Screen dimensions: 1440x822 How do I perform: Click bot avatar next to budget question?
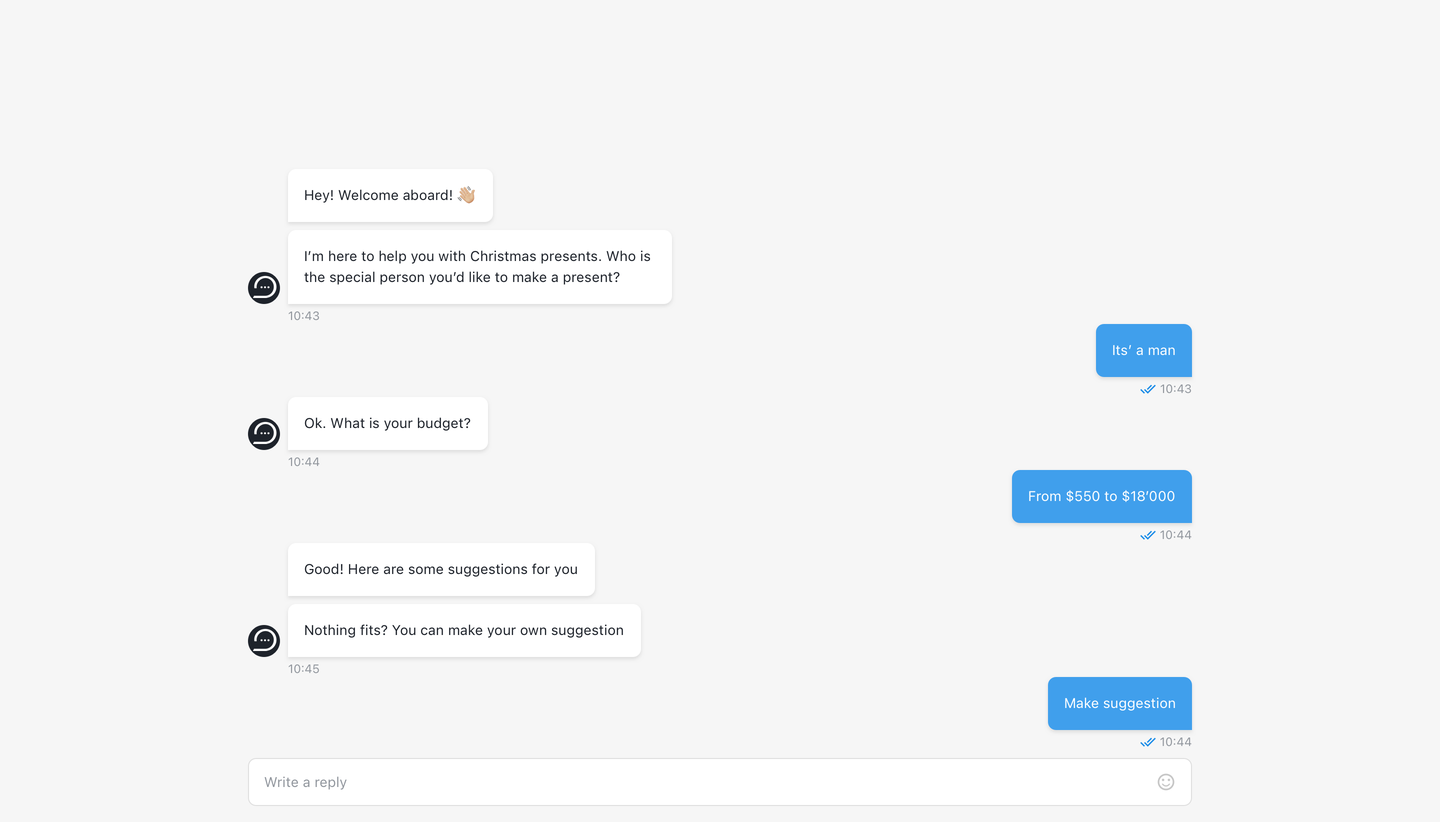[264, 434]
